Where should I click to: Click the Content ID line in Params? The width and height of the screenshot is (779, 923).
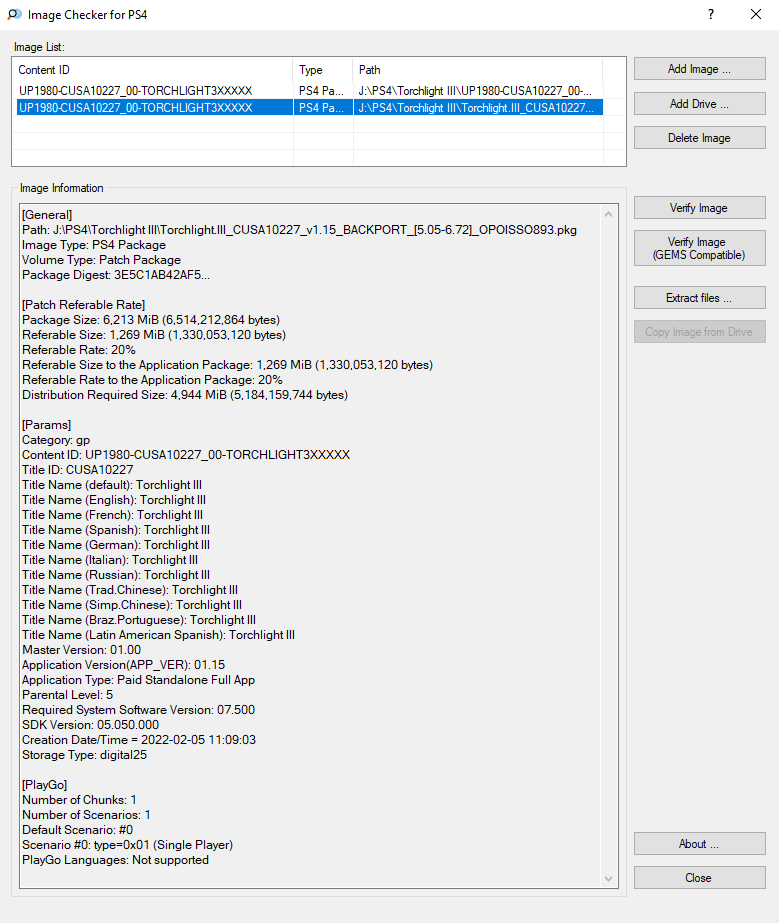186,454
